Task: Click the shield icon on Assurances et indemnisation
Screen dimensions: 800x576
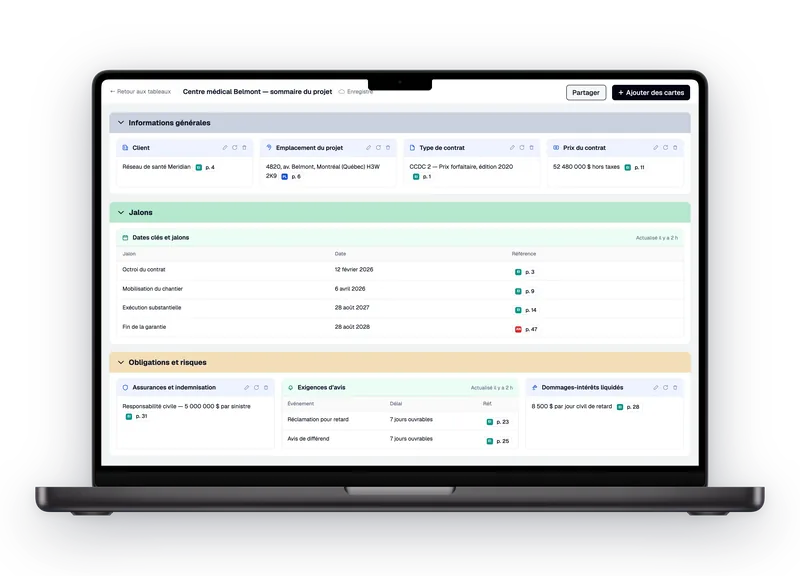Action: [x=125, y=387]
